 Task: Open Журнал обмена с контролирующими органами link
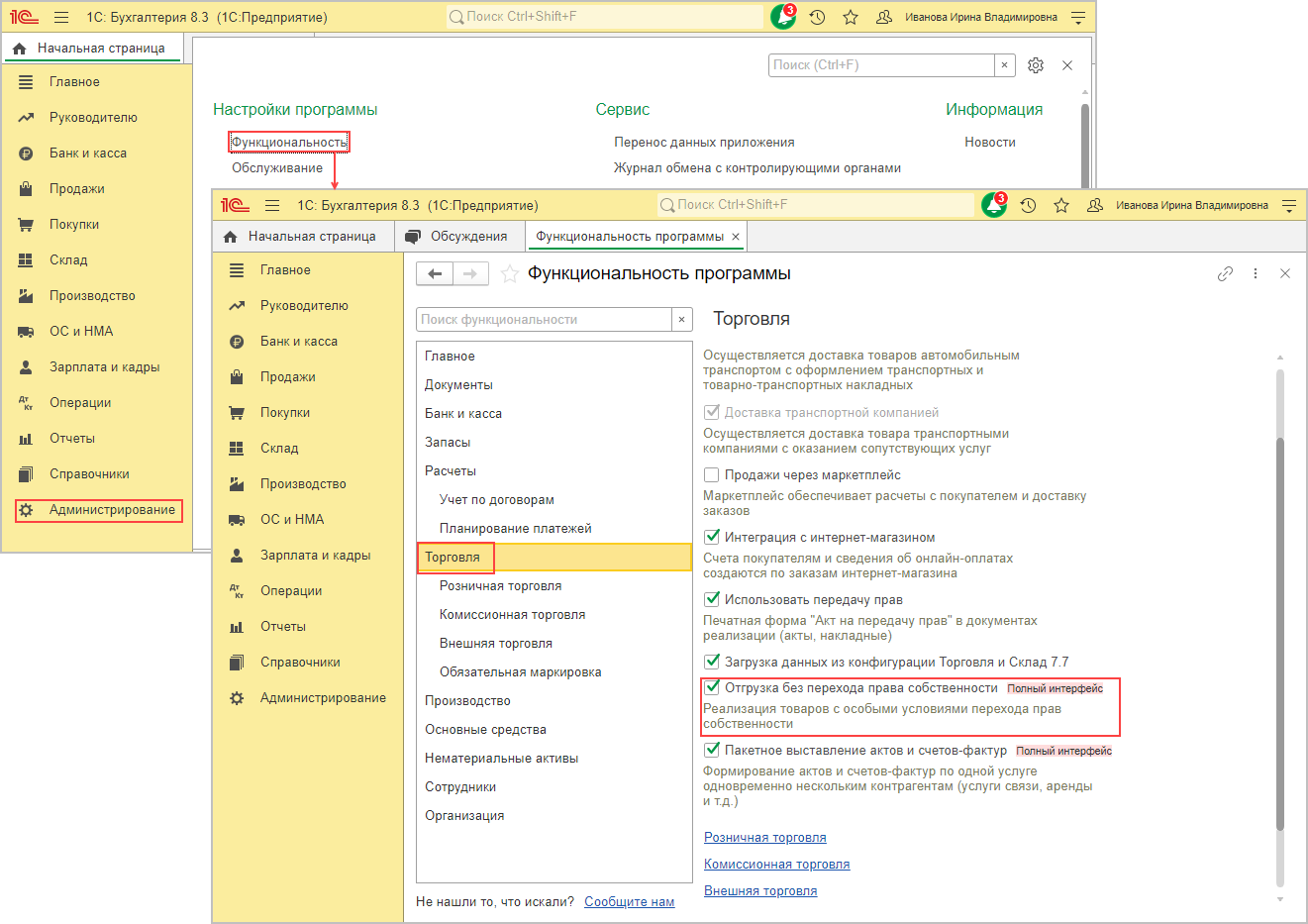[757, 168]
